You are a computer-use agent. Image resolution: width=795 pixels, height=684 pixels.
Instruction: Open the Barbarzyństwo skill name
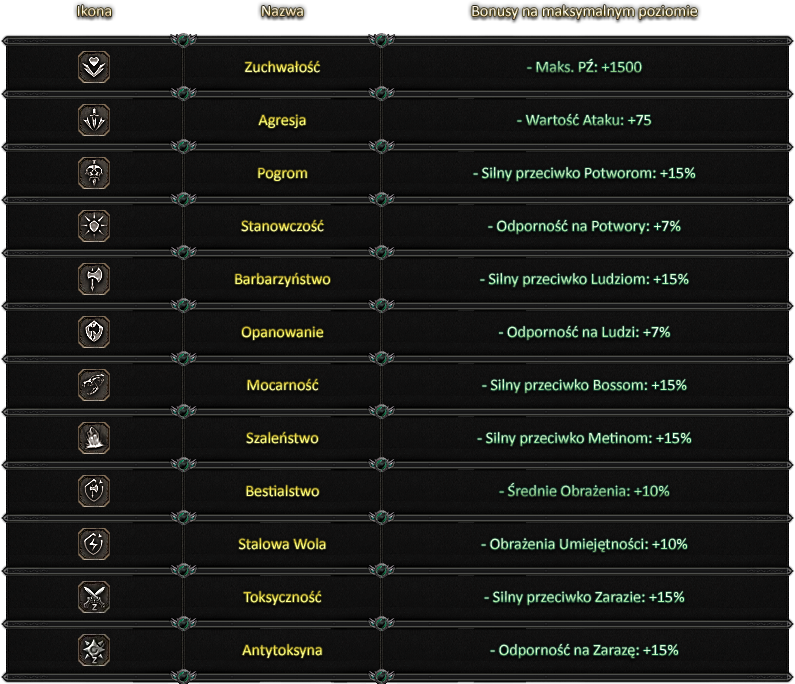[282, 279]
